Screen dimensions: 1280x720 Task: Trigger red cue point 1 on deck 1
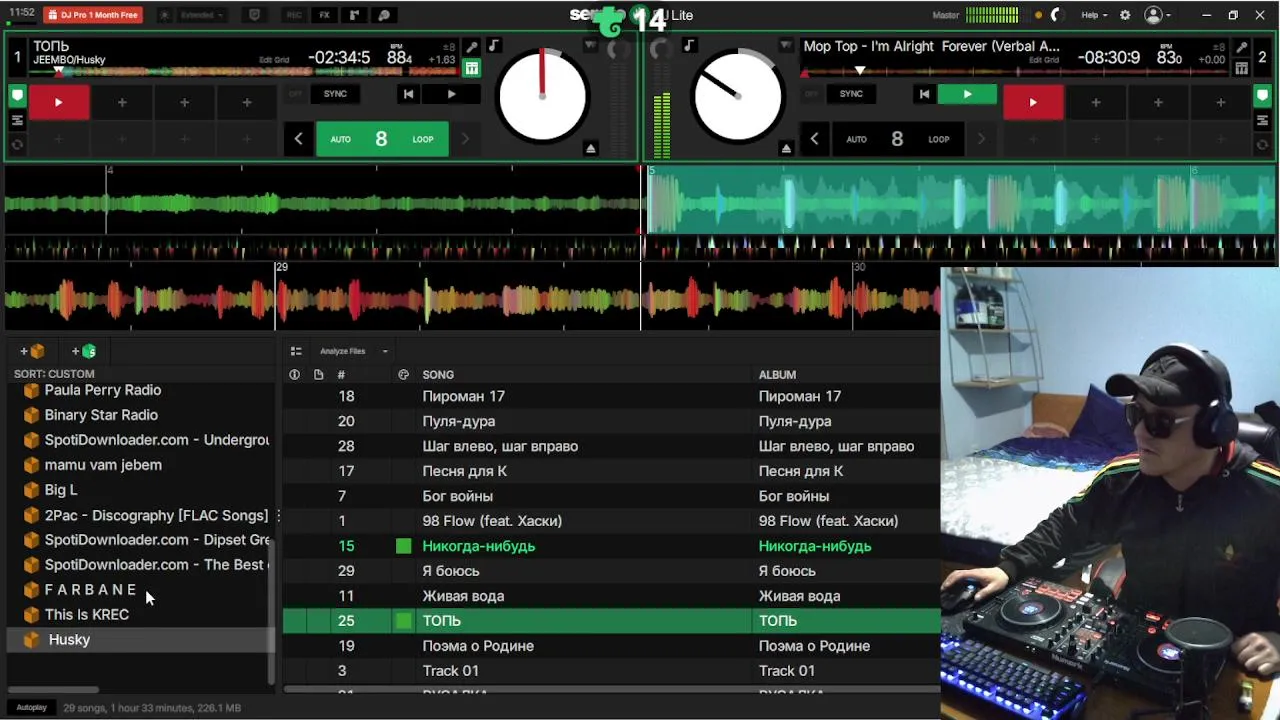(x=58, y=102)
